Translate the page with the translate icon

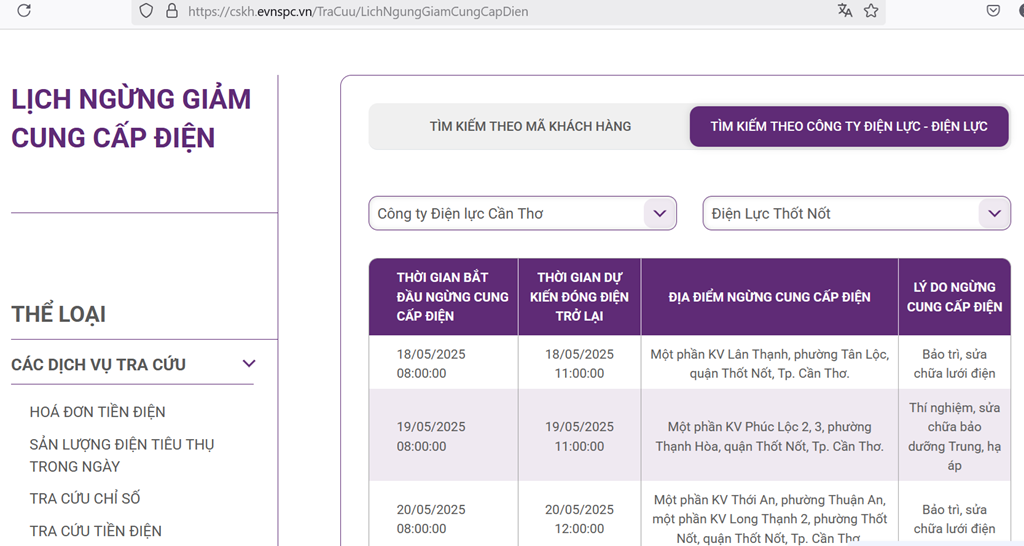(845, 10)
